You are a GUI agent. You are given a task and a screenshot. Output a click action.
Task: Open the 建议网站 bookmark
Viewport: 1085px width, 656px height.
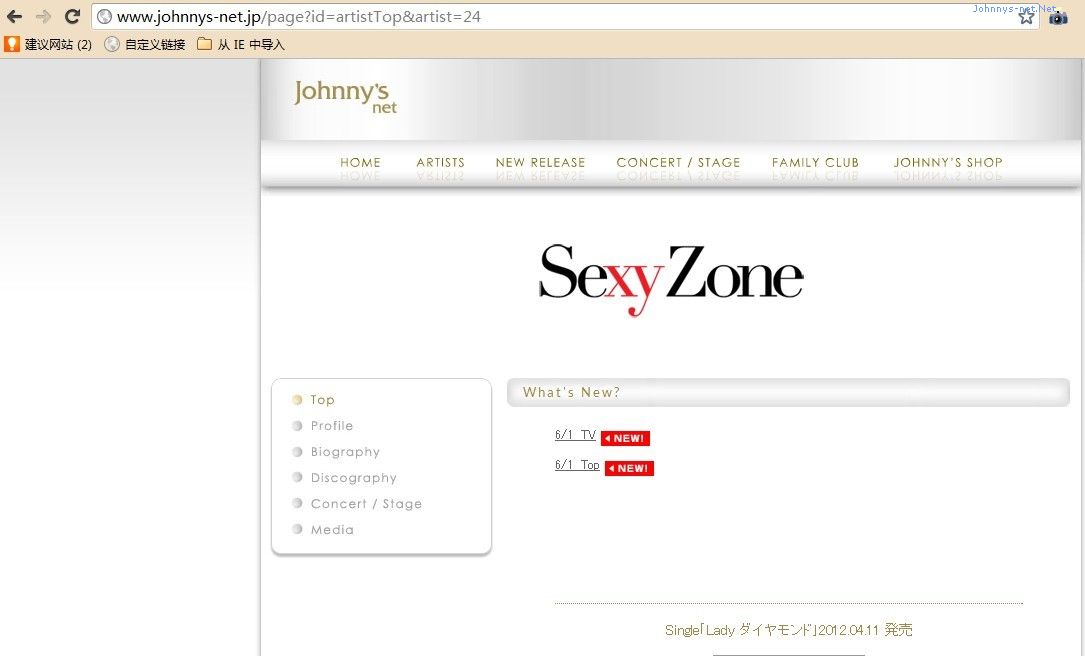coord(49,44)
